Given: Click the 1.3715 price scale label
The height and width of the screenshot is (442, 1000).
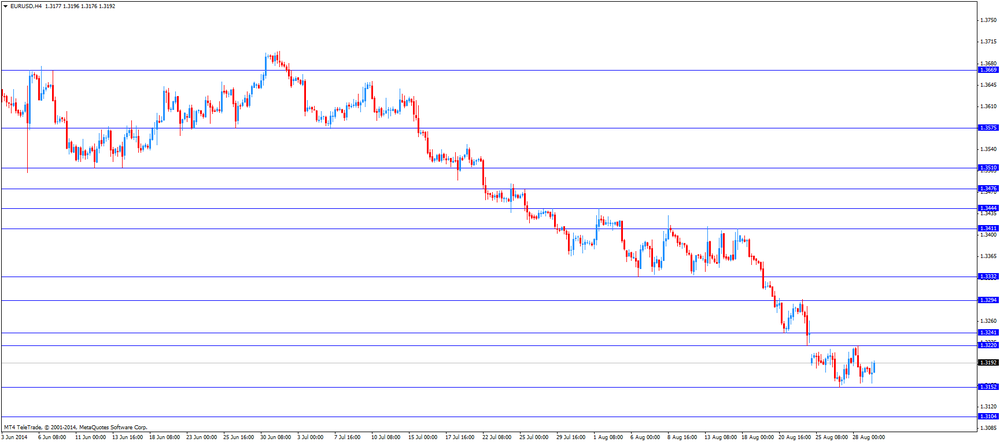Looking at the screenshot, I should point(988,42).
